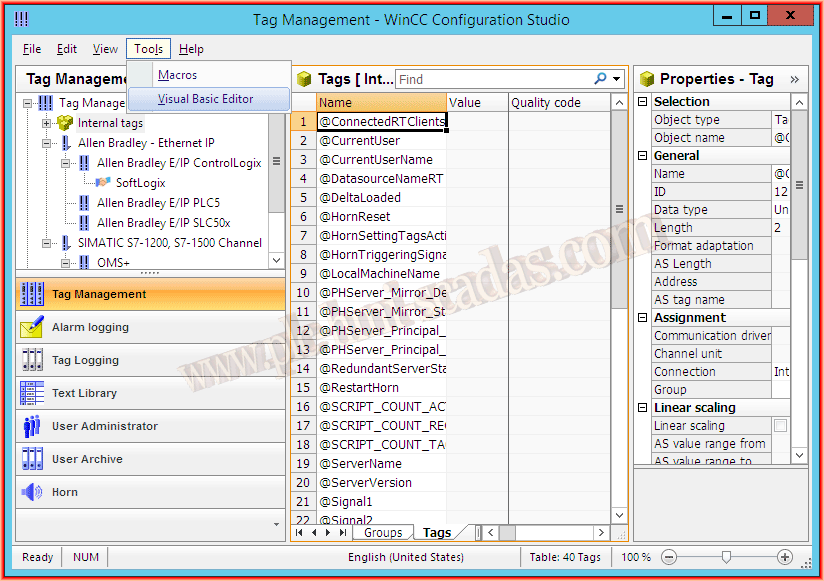Select the SoftLogix connection in tree
Screen dimensions: 824x581
140,183
